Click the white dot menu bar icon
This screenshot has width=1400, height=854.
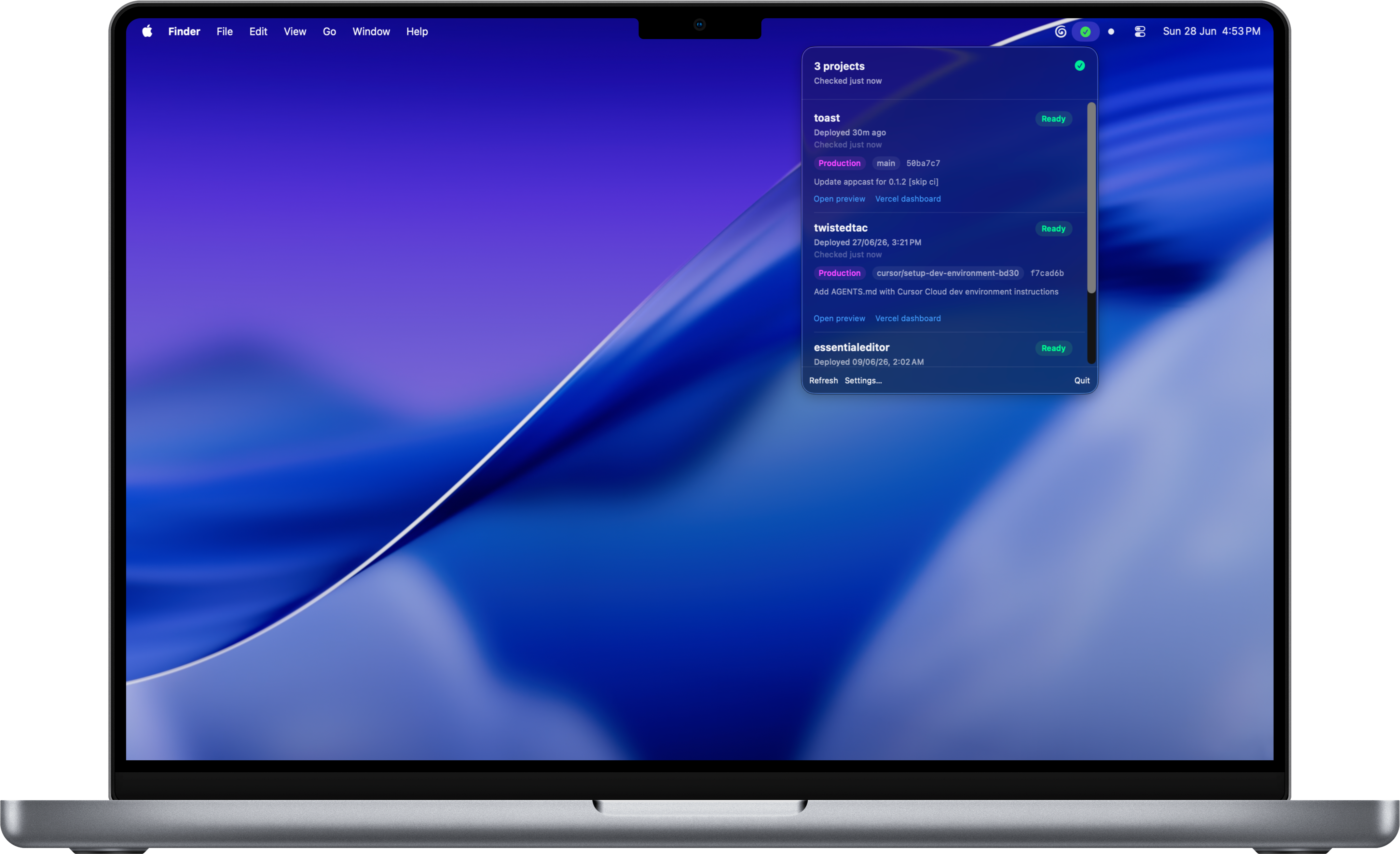pos(1111,32)
